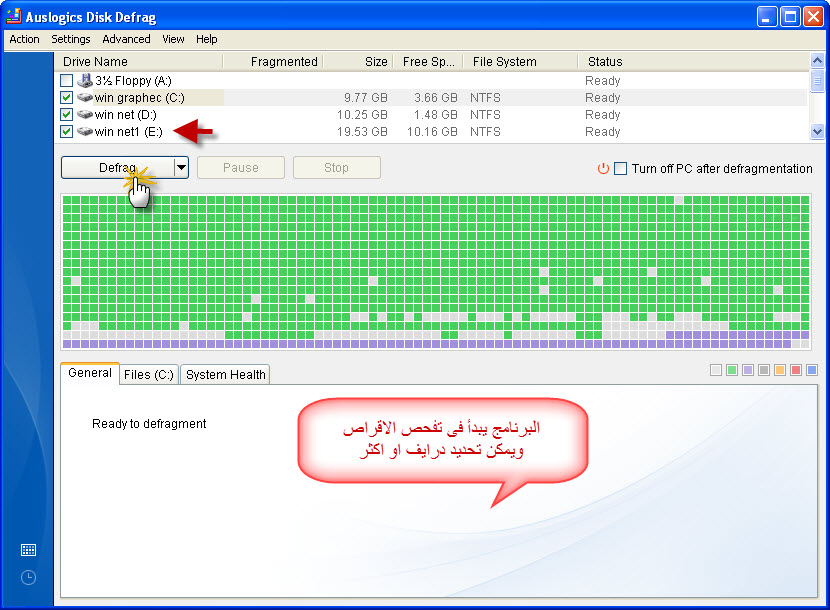The height and width of the screenshot is (610, 830).
Task: Click the green legend color swatch
Action: (x=732, y=370)
